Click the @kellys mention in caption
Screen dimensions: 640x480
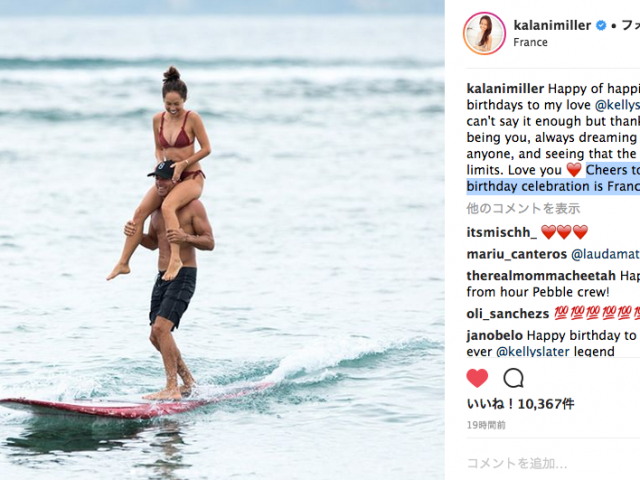617,105
